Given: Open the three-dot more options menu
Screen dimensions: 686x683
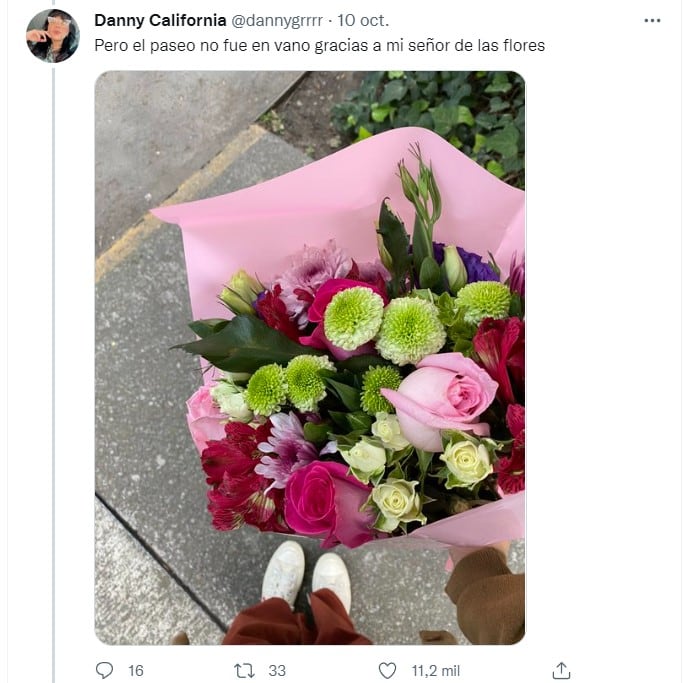Looking at the screenshot, I should pyautogui.click(x=652, y=20).
